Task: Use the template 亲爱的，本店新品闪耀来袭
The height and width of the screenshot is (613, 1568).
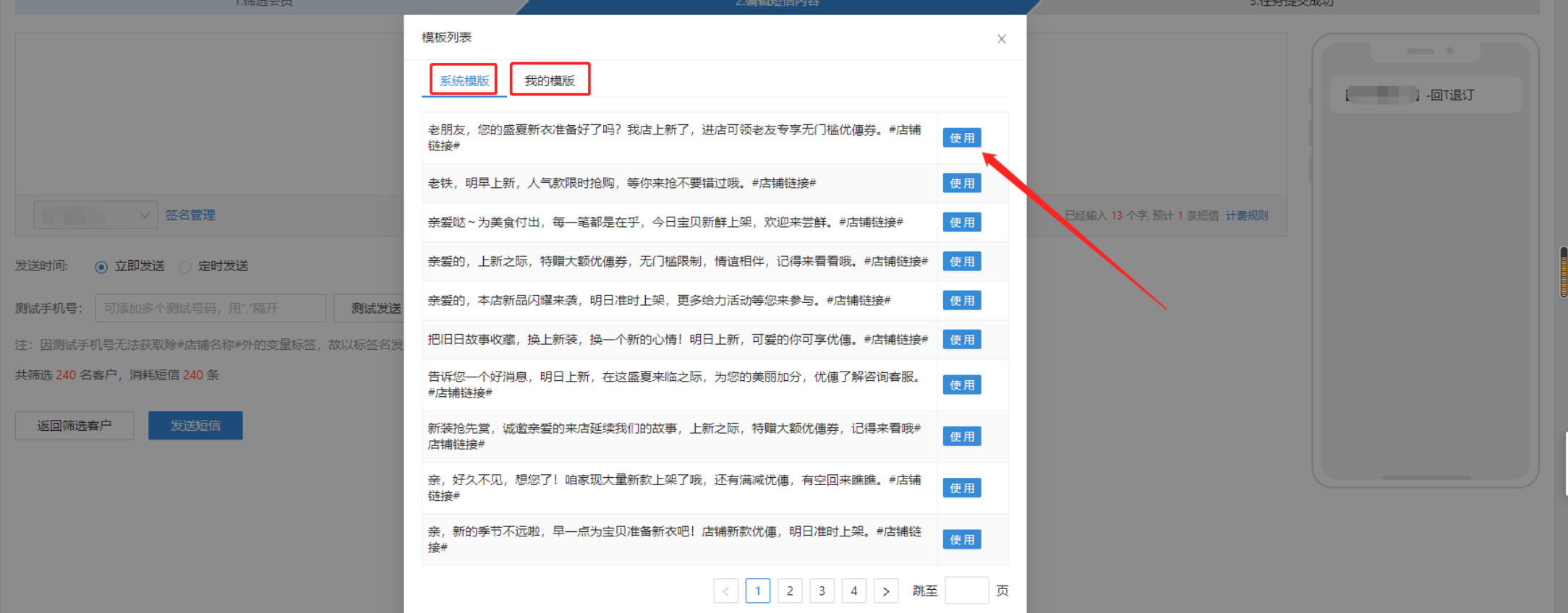Action: click(961, 301)
